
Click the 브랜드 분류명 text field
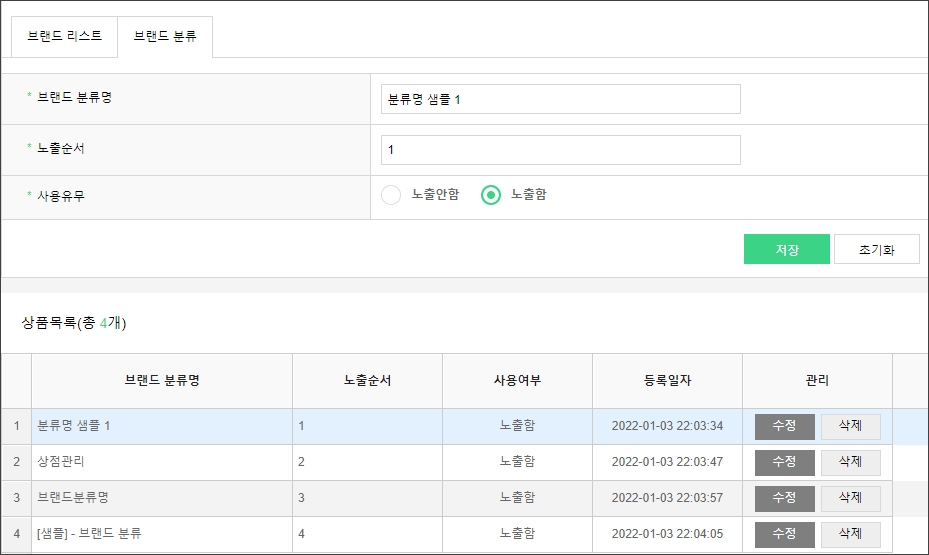(x=560, y=99)
